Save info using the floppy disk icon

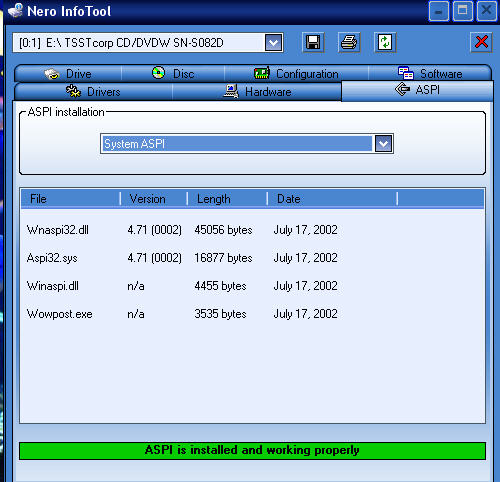[x=313, y=42]
